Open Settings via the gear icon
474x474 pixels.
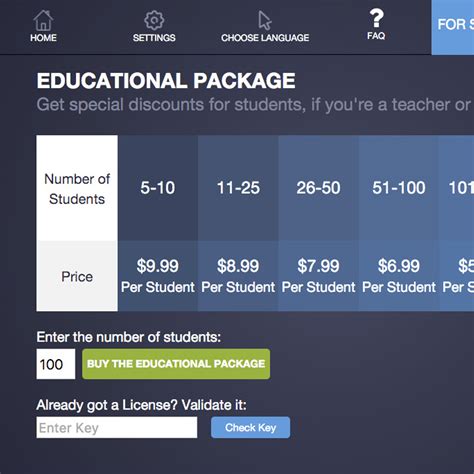pos(154,20)
